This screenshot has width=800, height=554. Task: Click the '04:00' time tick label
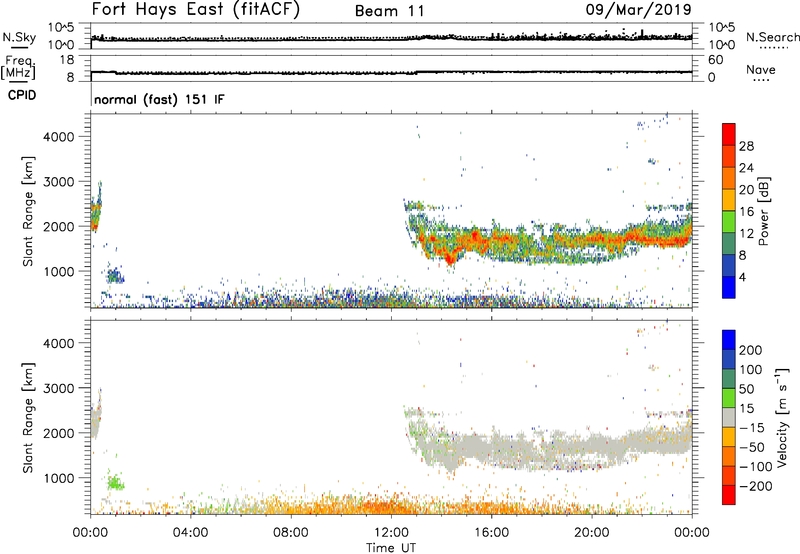tap(190, 533)
